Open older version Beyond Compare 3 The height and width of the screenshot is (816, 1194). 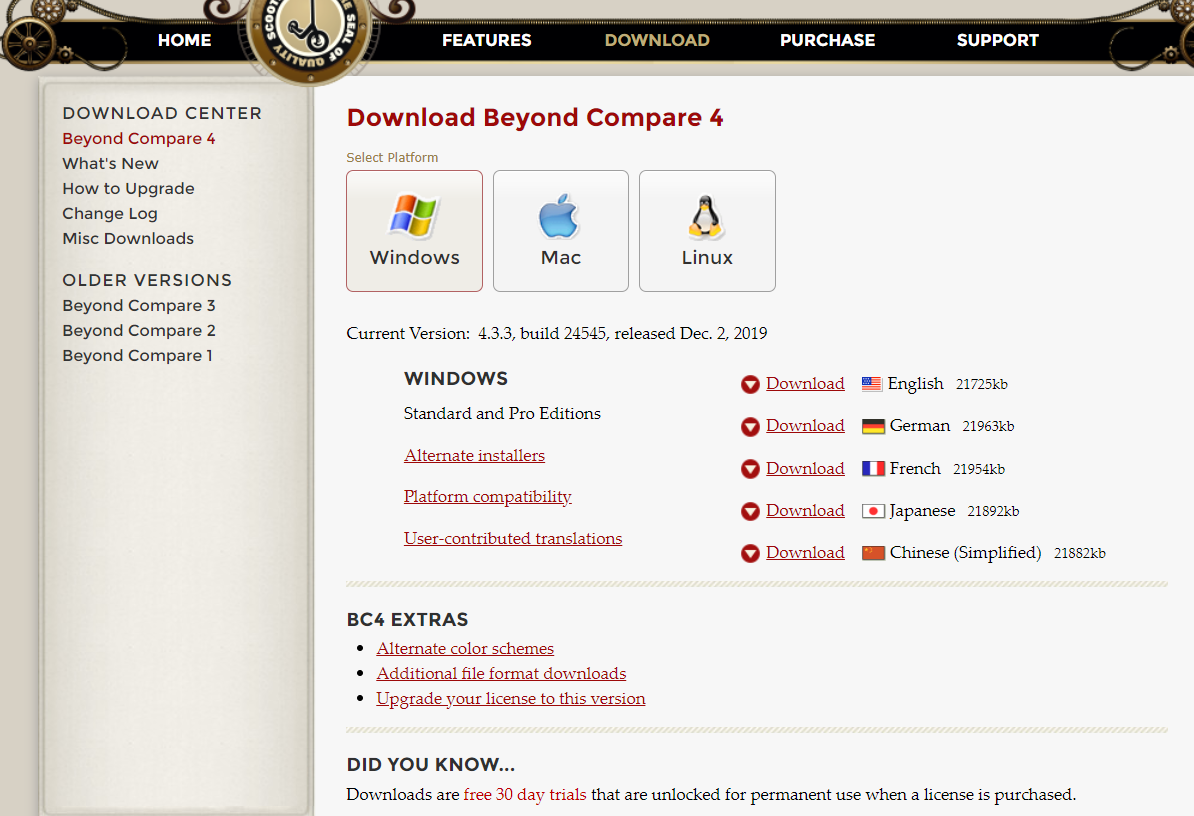point(139,305)
